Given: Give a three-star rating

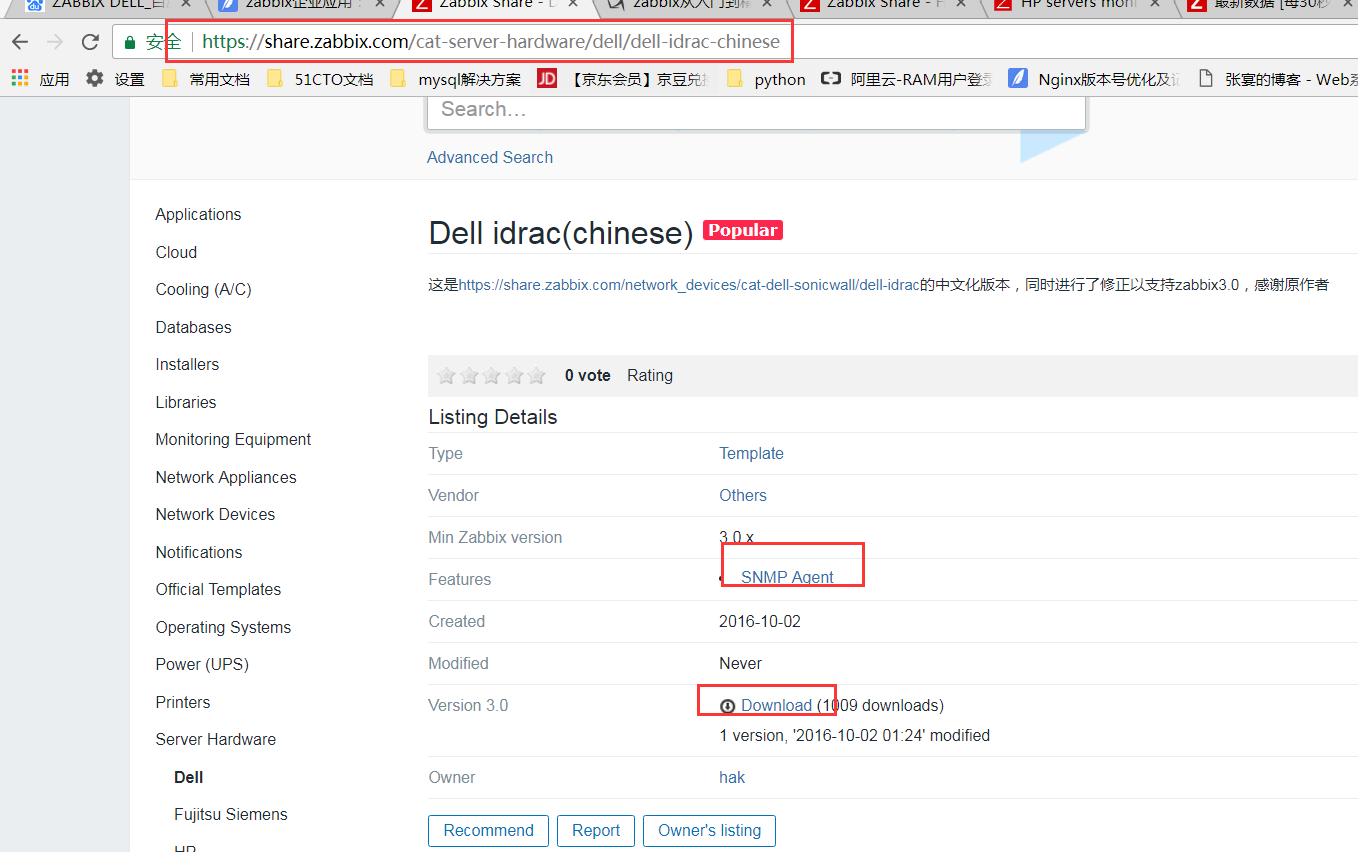Looking at the screenshot, I should click(492, 376).
